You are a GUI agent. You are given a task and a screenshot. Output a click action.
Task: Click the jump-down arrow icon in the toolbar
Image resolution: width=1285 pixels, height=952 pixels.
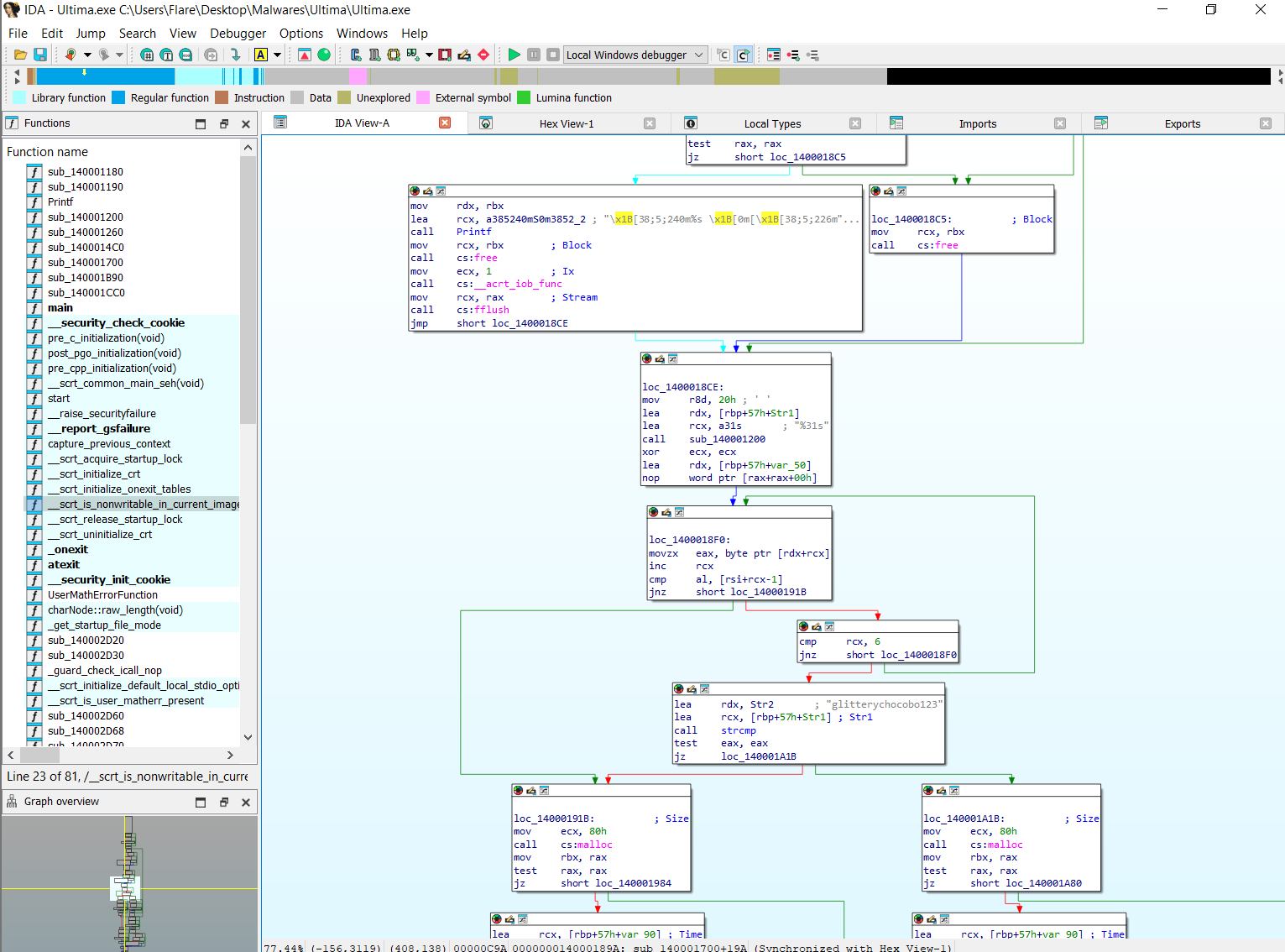[236, 55]
